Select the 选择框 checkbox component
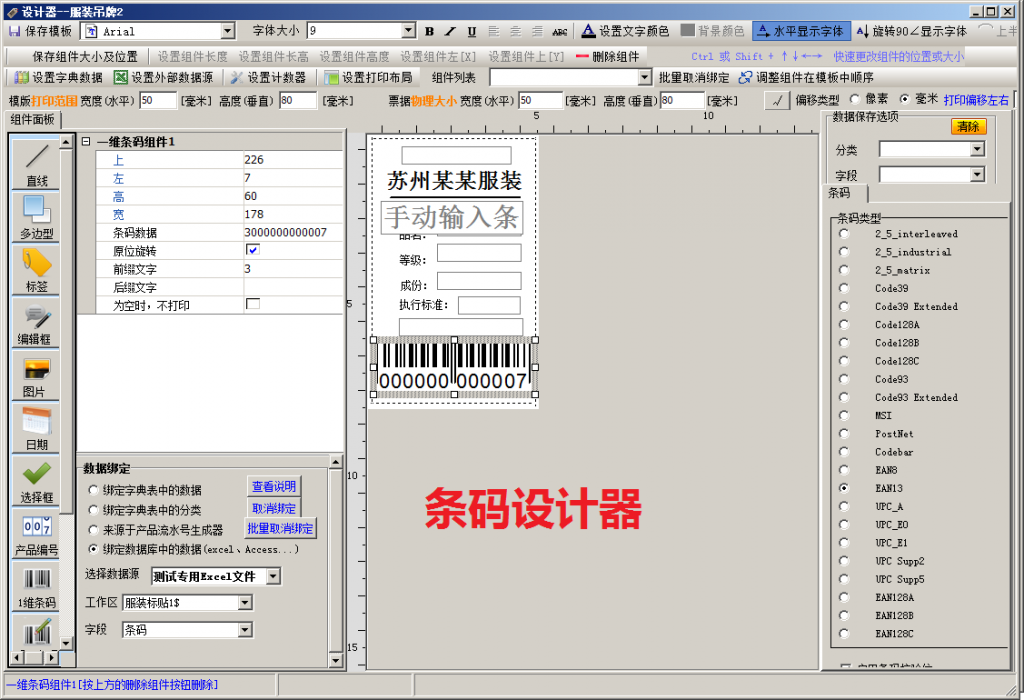Image resolution: width=1024 pixels, height=700 pixels. 36,480
